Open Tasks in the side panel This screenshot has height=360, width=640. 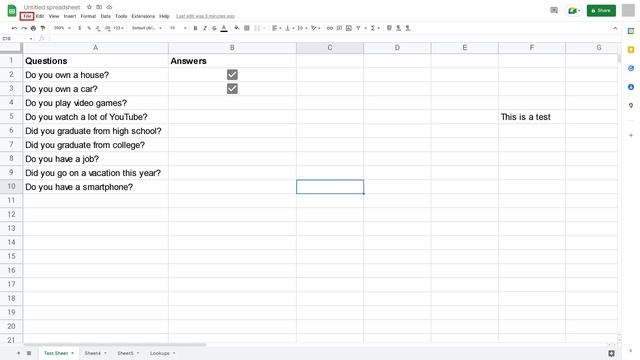point(631,69)
